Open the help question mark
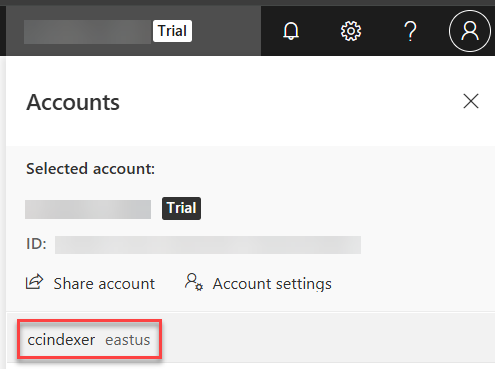The width and height of the screenshot is (495, 369). (x=410, y=31)
